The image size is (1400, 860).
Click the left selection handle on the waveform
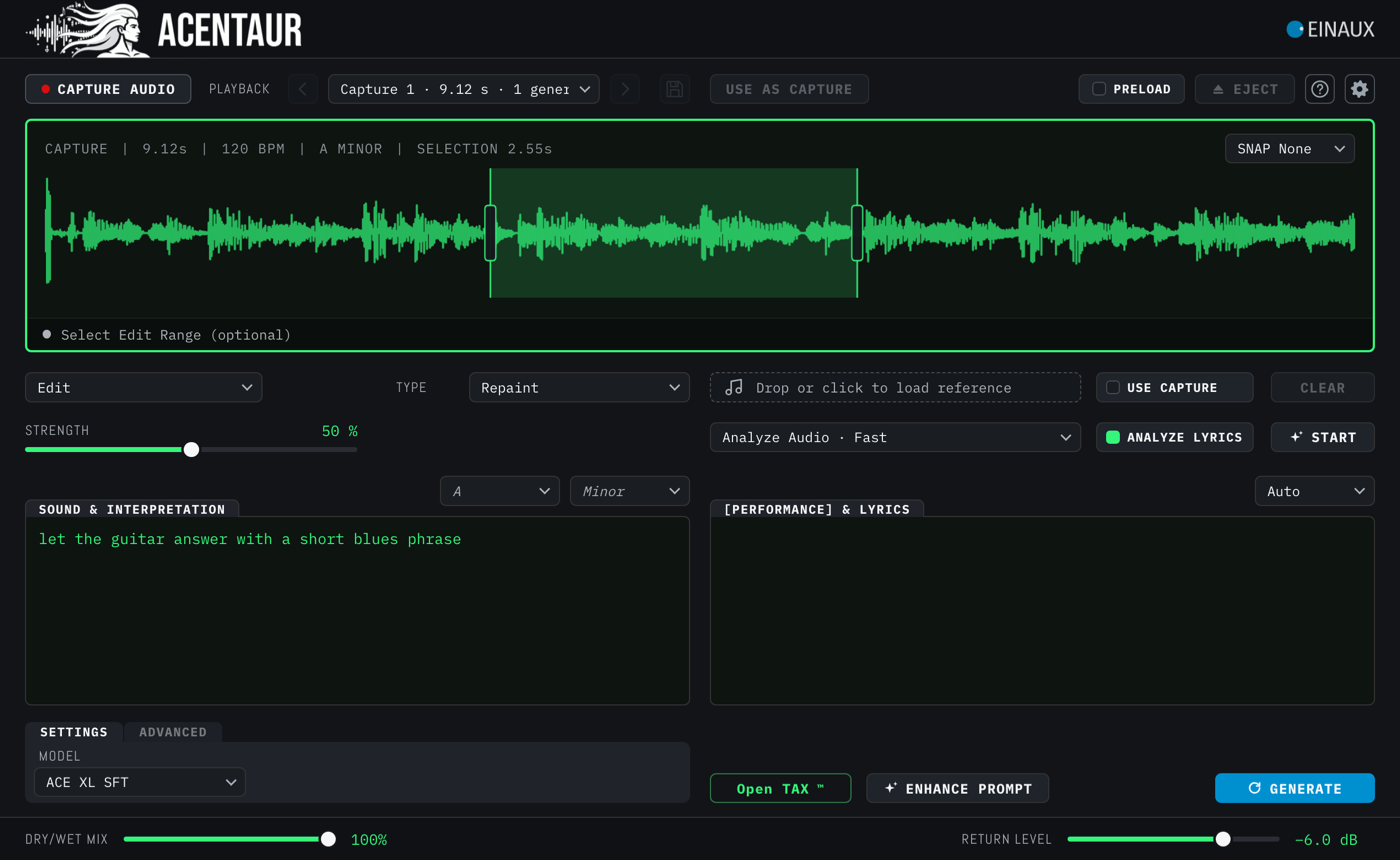[490, 232]
